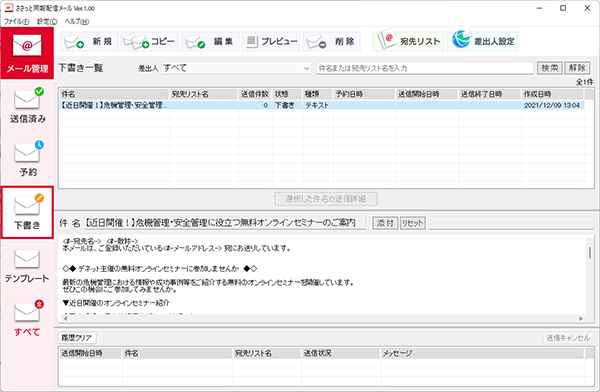Image resolution: width=600 pixels, height=392 pixels.
Task: Click the 検索 search button
Action: point(549,68)
